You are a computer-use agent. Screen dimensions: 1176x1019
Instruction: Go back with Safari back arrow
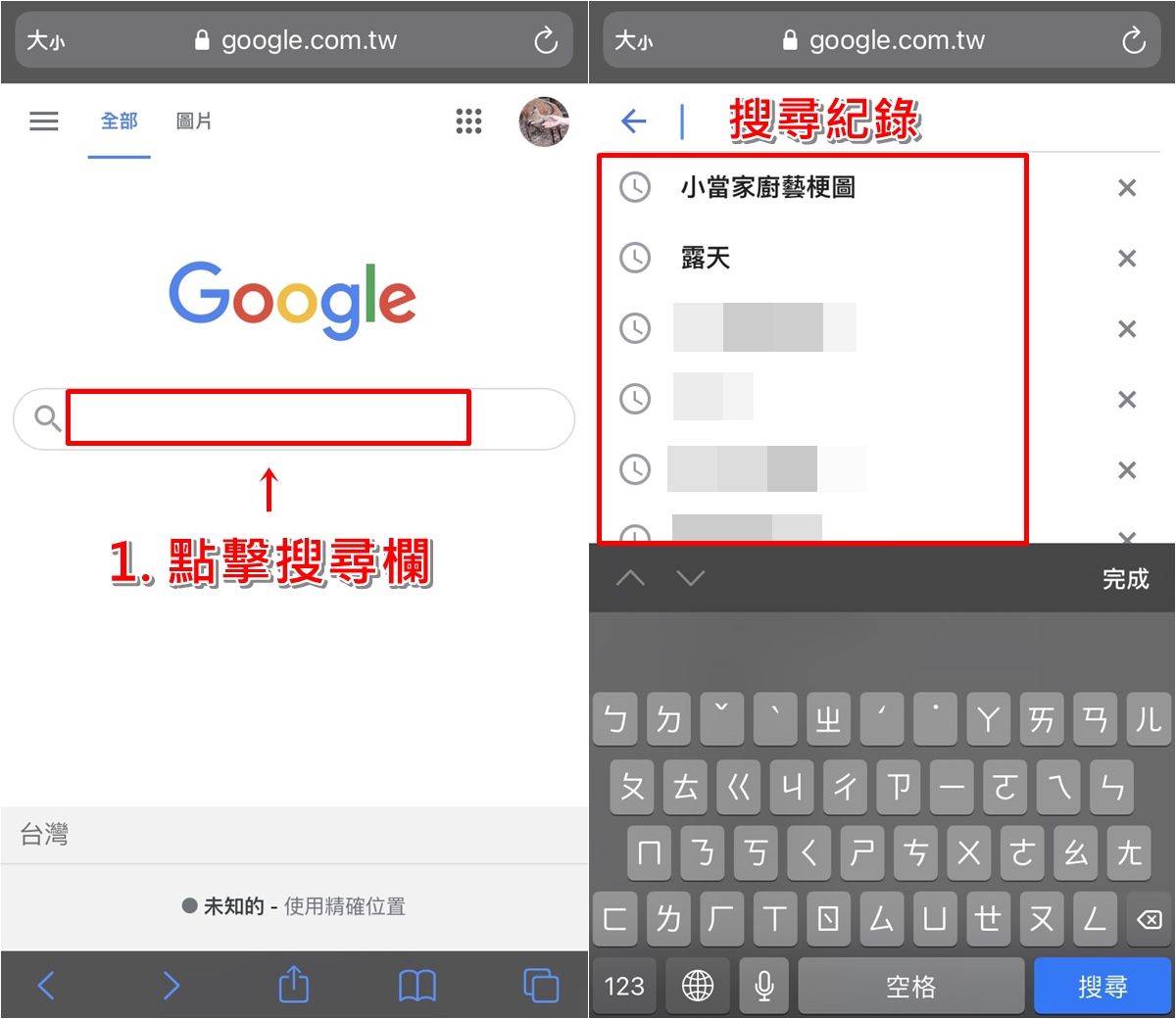click(46, 985)
